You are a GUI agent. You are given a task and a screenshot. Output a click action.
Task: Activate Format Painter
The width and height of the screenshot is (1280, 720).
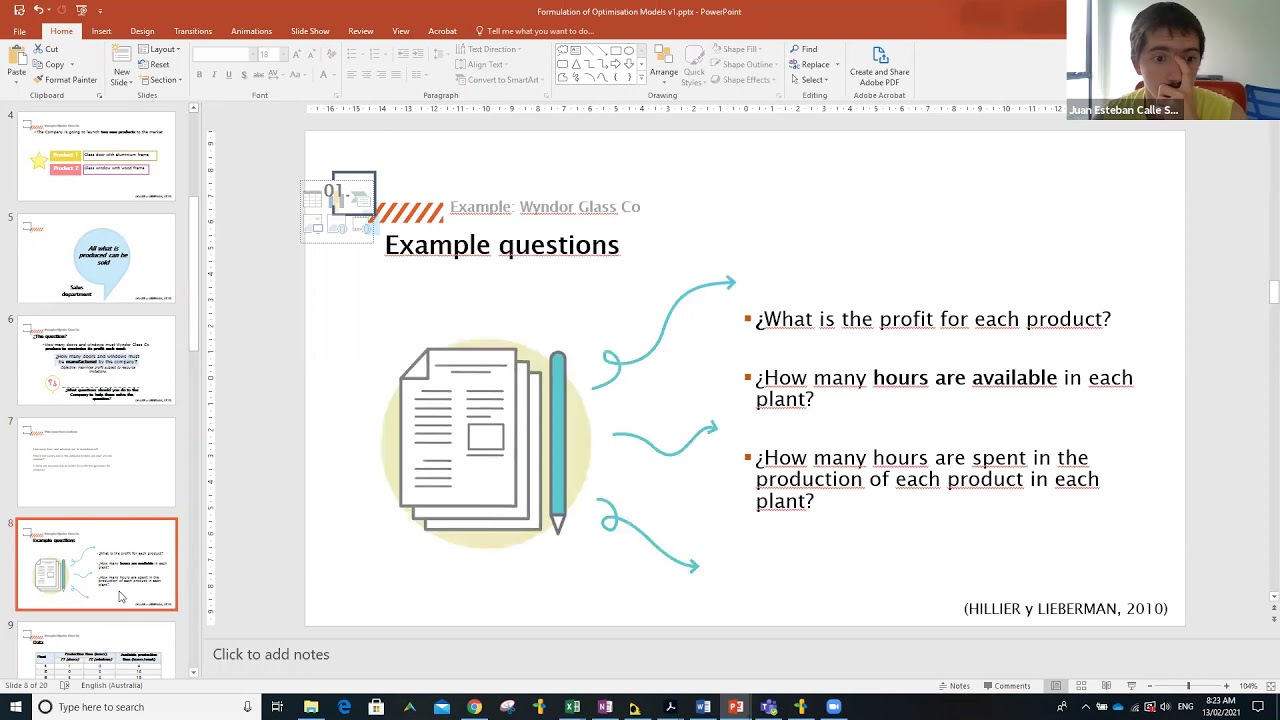pos(64,80)
